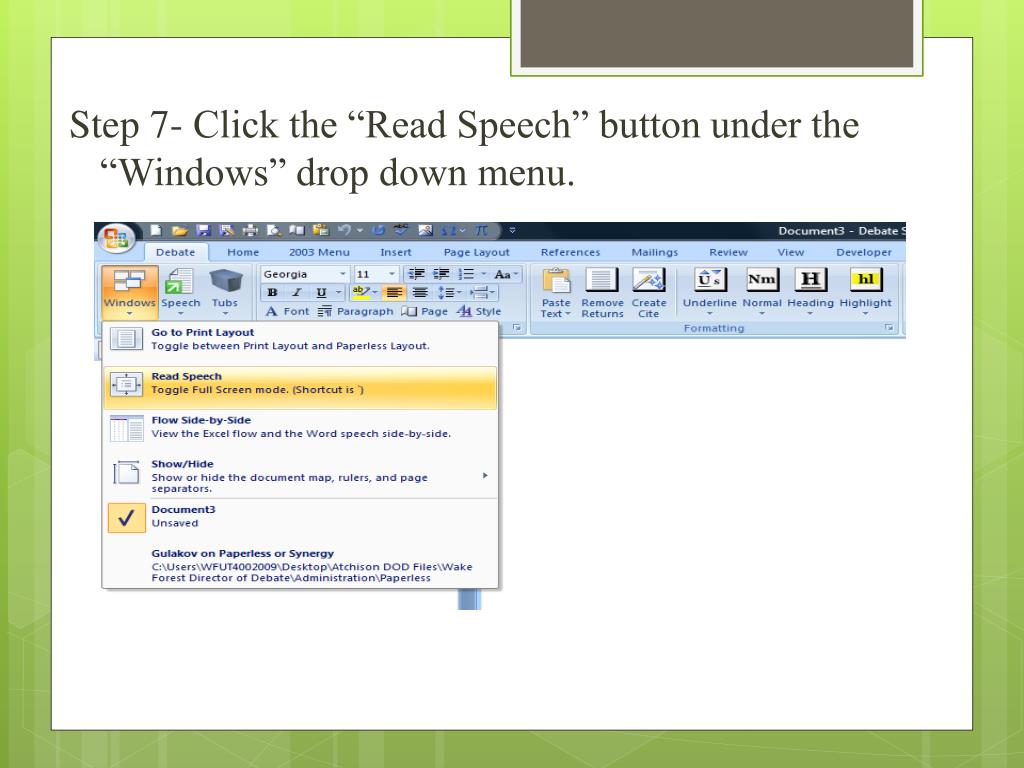Toggle Underline U button in font group

(x=321, y=293)
